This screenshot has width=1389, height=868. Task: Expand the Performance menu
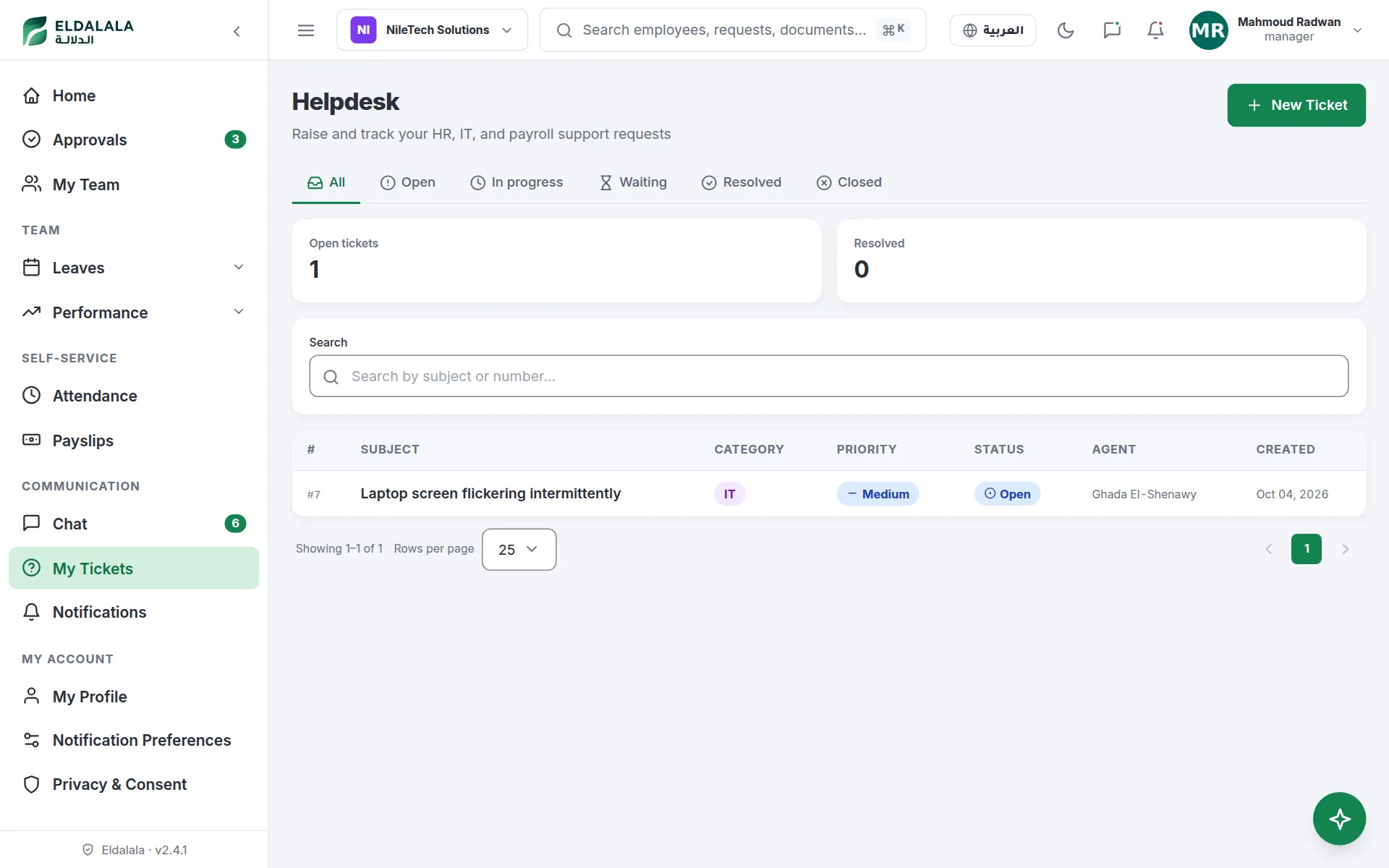coord(134,312)
